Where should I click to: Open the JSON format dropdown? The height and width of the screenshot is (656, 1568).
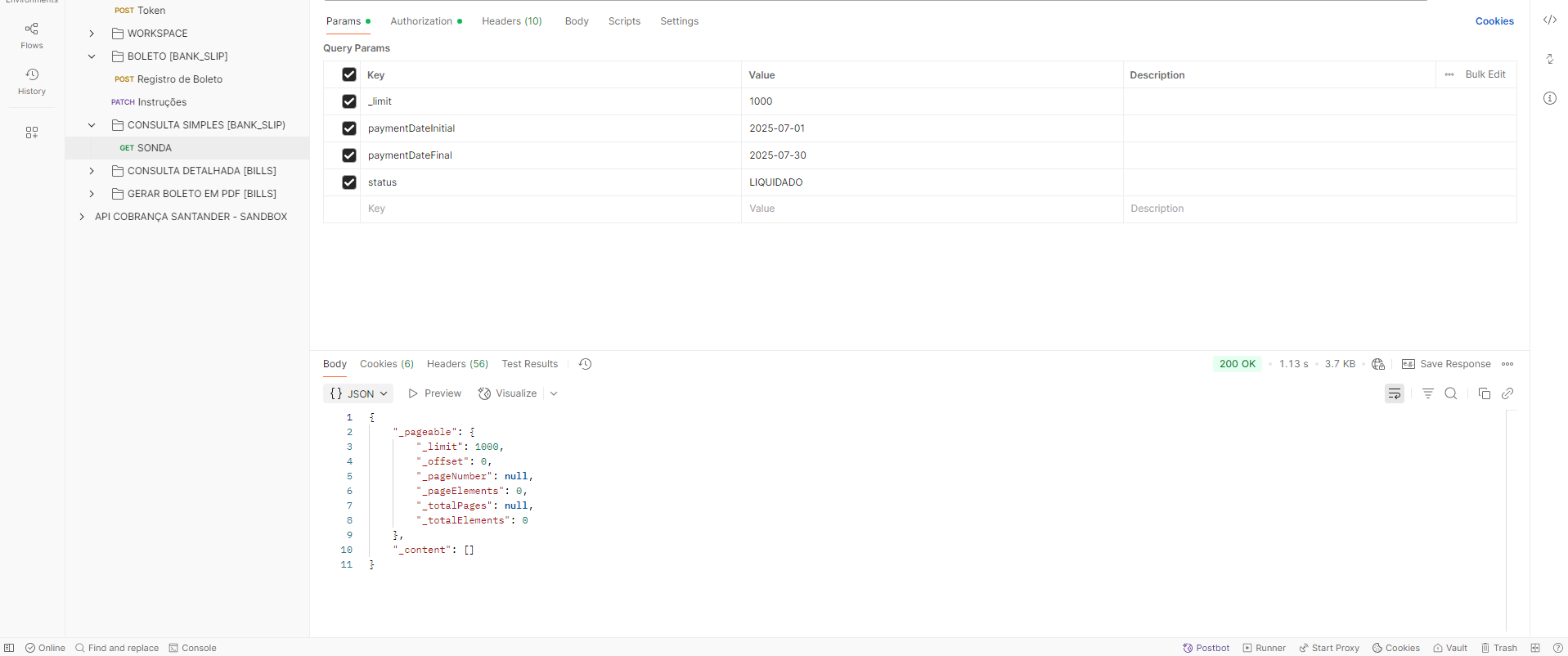[358, 393]
